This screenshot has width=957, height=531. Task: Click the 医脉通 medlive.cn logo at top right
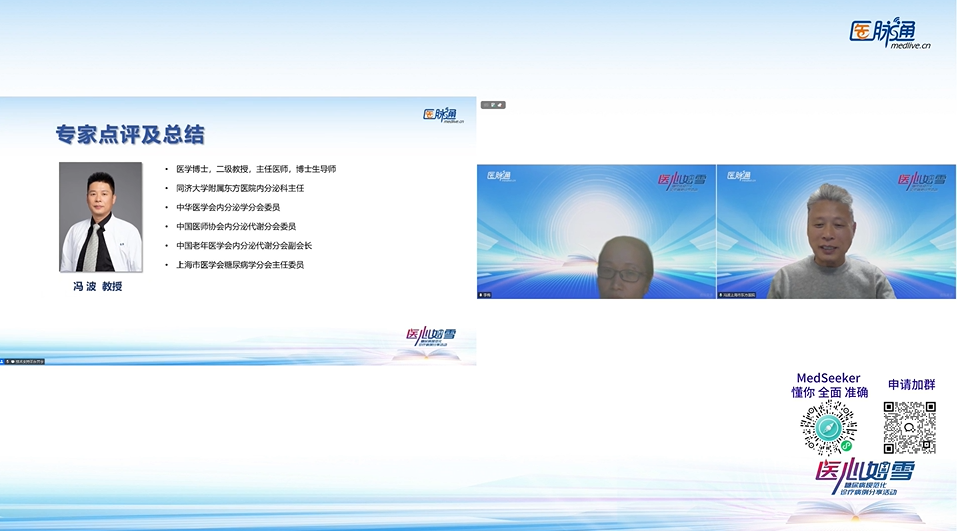[x=890, y=34]
